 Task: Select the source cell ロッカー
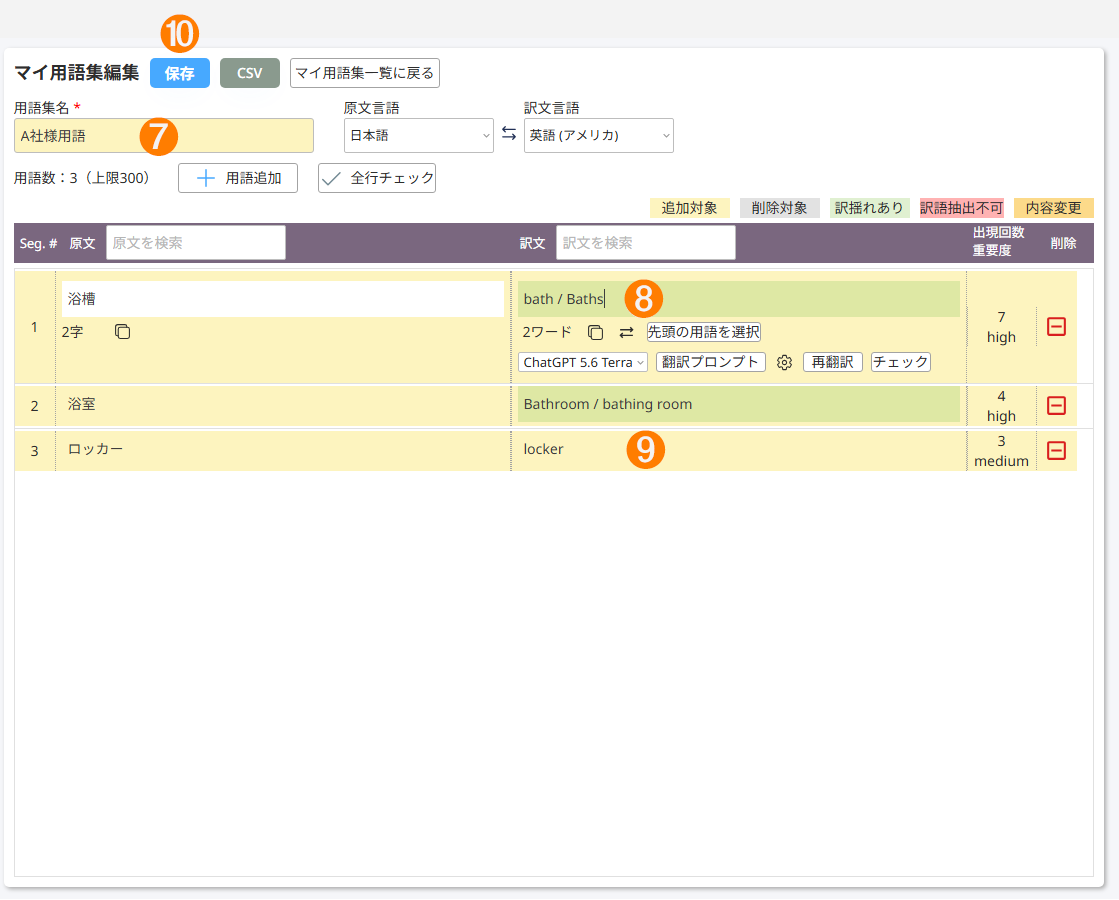pos(283,450)
